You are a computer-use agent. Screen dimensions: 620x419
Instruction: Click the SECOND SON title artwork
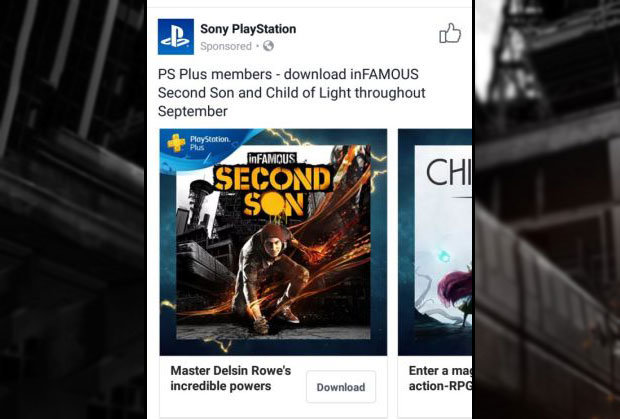click(274, 191)
